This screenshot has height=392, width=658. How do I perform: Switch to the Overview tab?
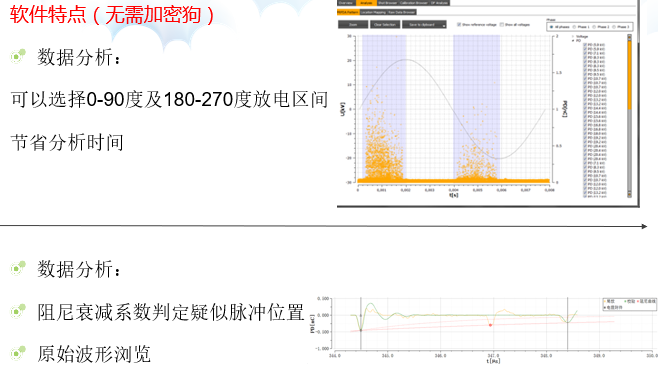click(346, 3)
